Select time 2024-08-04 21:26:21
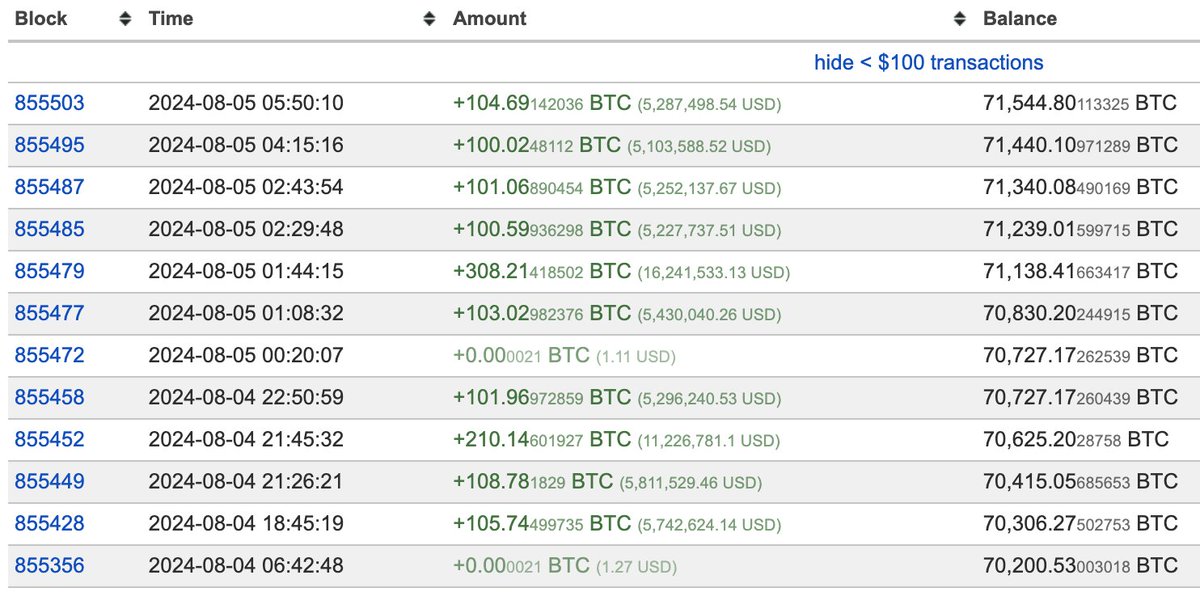Viewport: 1200px width, 592px height. [246, 481]
